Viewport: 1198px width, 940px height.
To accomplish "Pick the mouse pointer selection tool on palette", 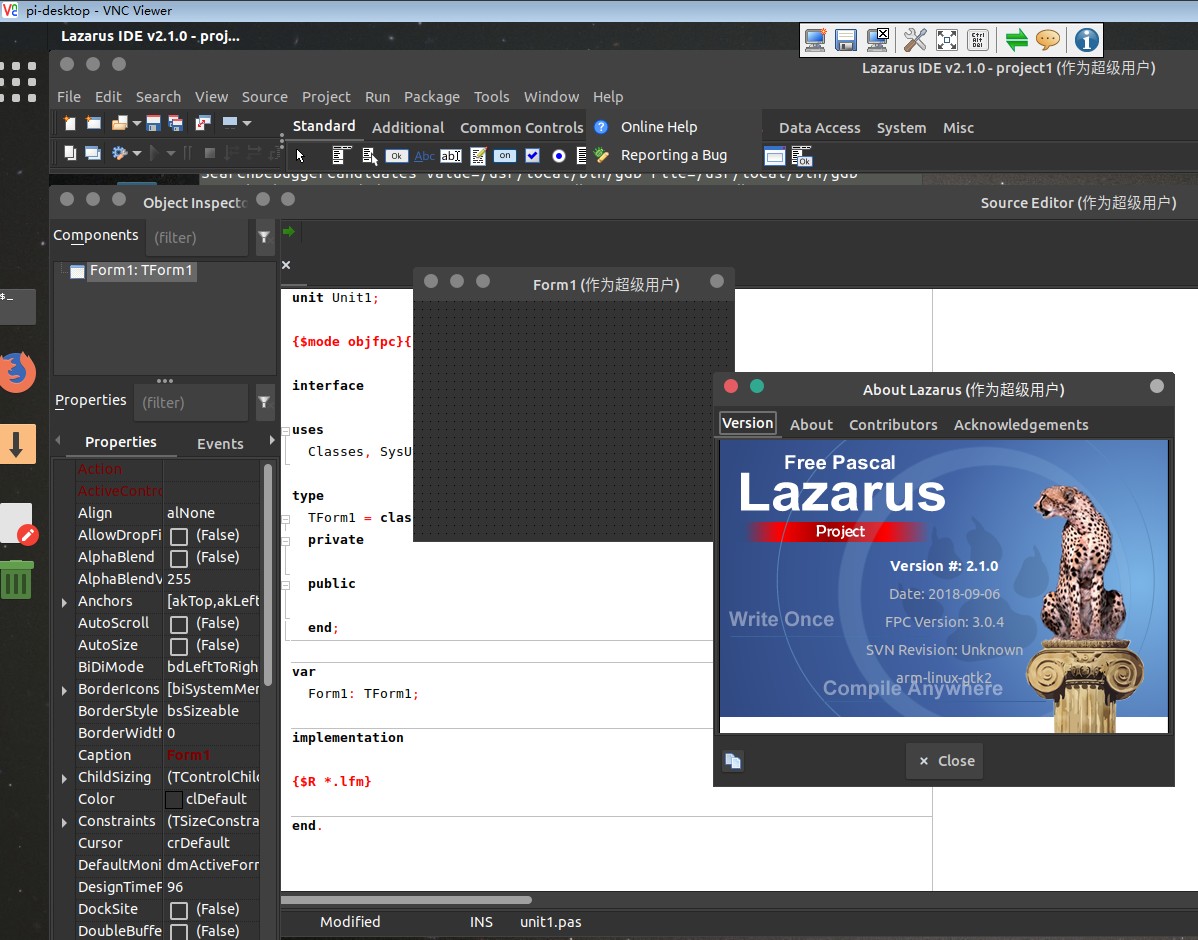I will coord(299,156).
